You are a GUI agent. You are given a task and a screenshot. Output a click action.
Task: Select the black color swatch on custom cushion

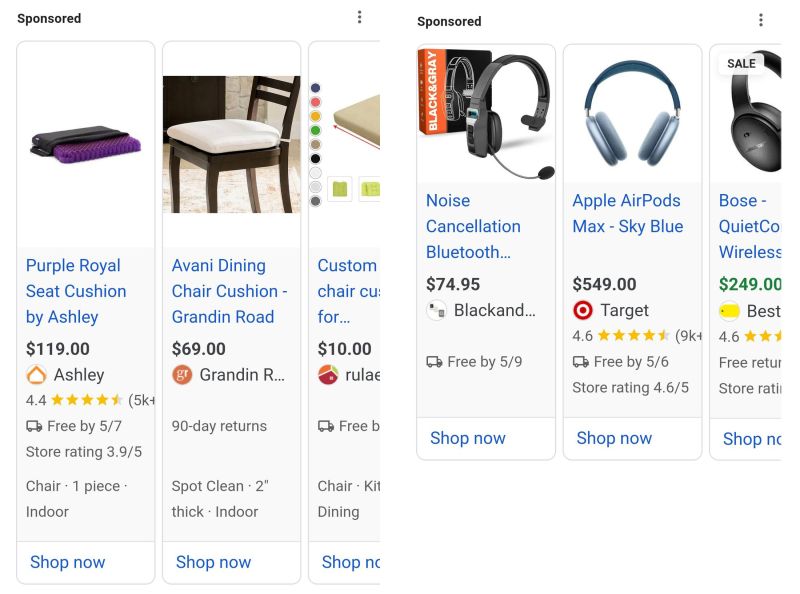(x=316, y=159)
